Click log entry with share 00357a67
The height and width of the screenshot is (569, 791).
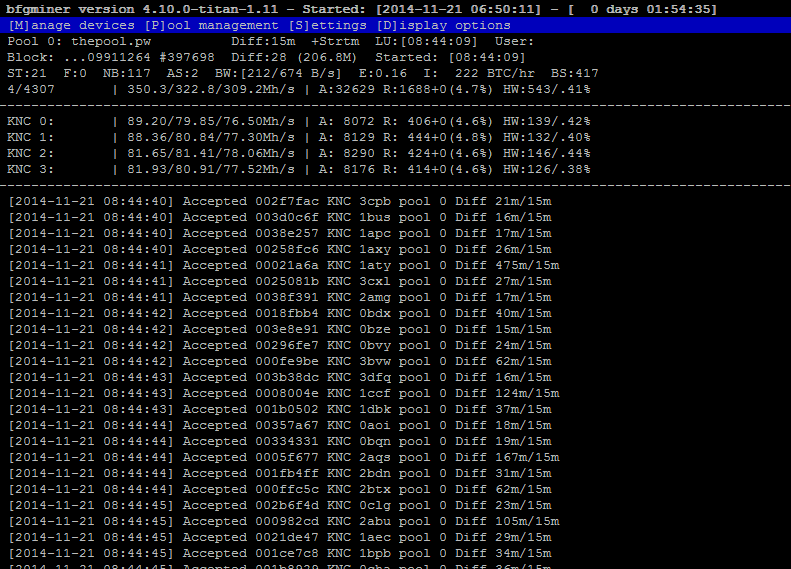point(280,426)
